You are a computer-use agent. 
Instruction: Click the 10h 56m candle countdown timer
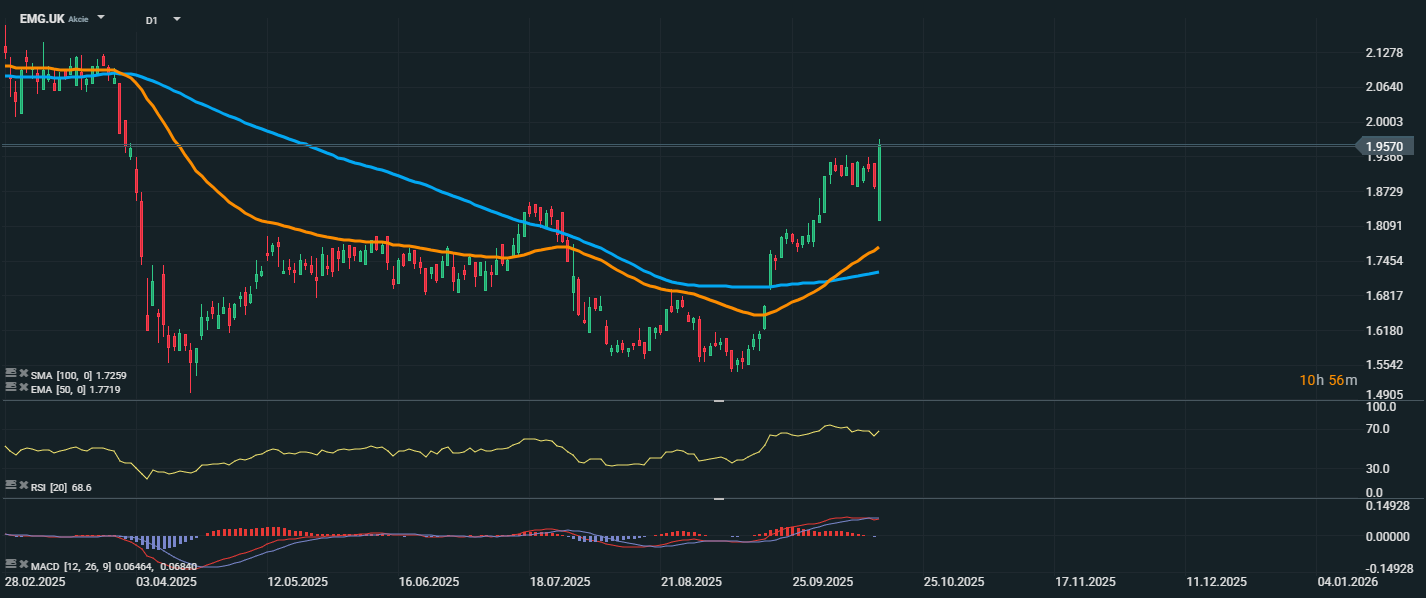pos(1328,380)
